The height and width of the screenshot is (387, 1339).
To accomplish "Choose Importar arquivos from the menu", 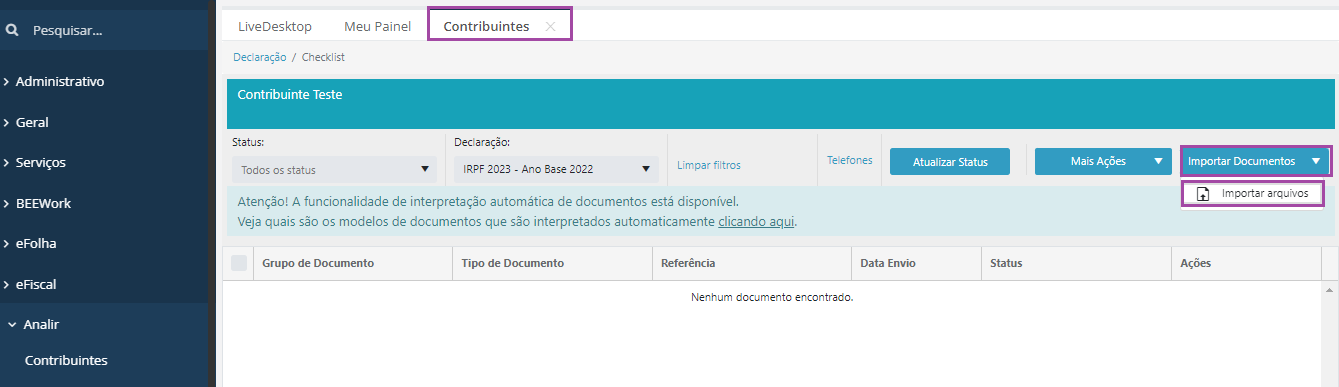I will 1254,193.
